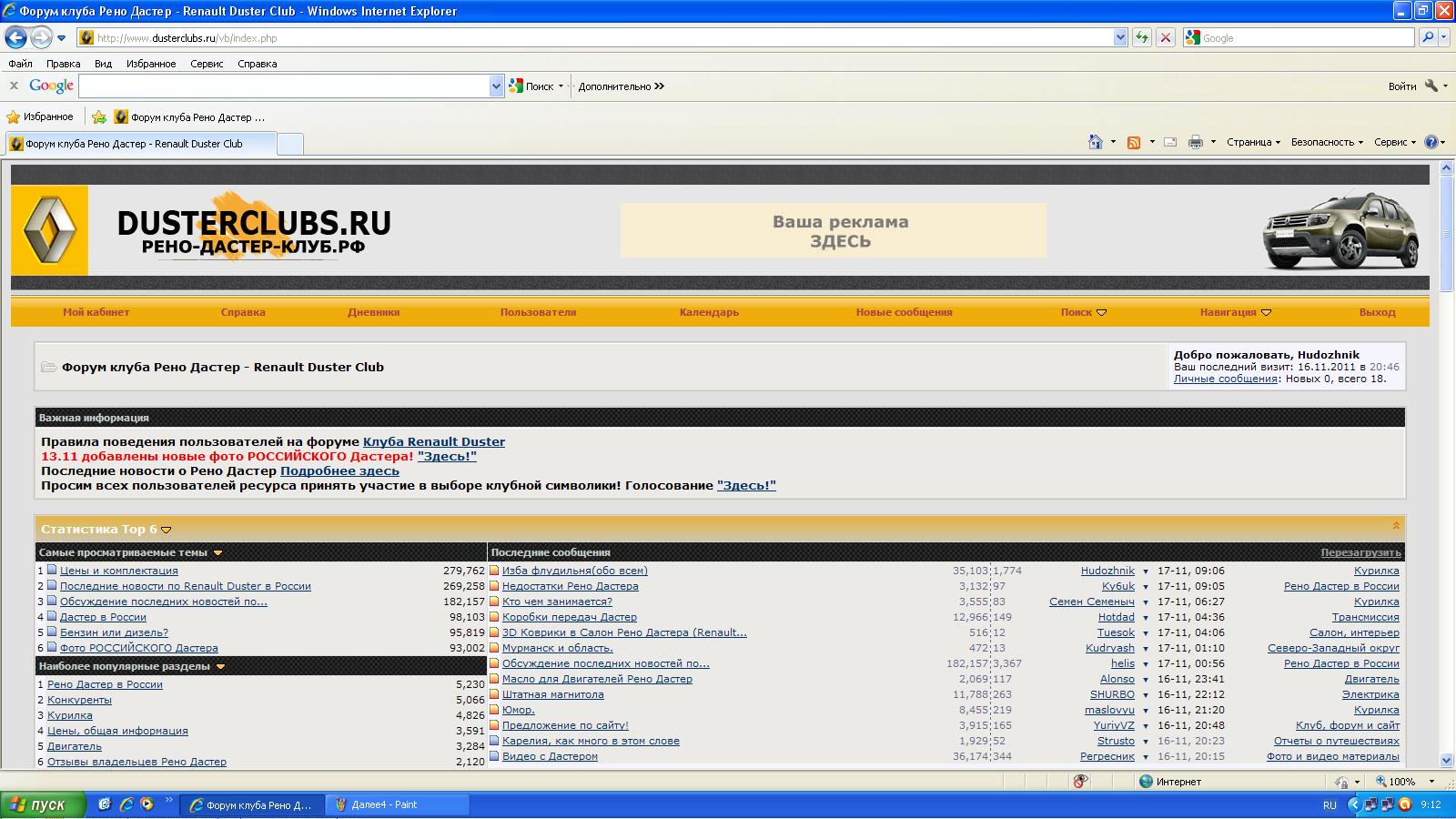Stop loading with the red X icon
Image resolution: width=1456 pixels, height=819 pixels.
1165,37
